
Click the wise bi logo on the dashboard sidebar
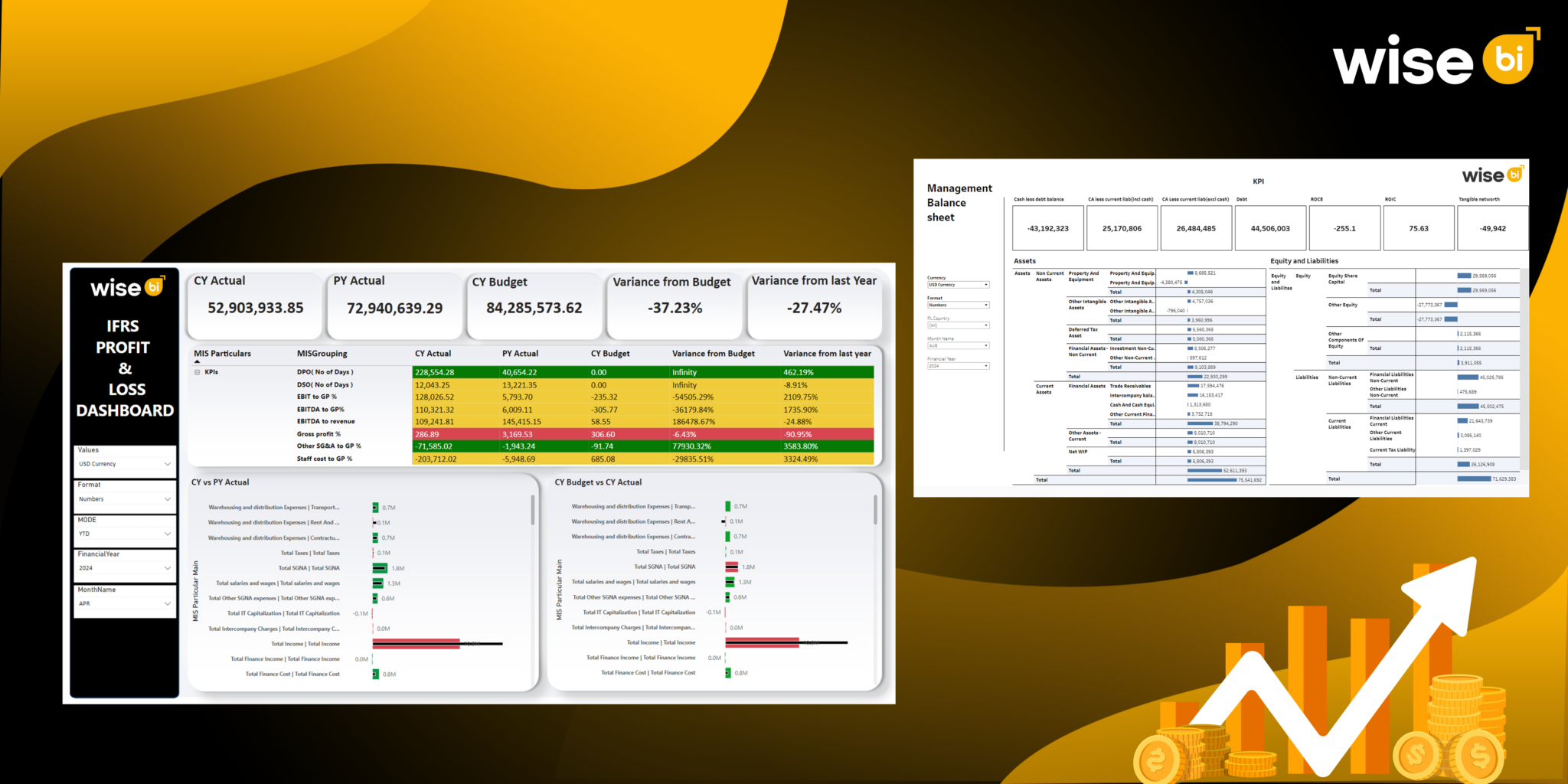tap(125, 287)
